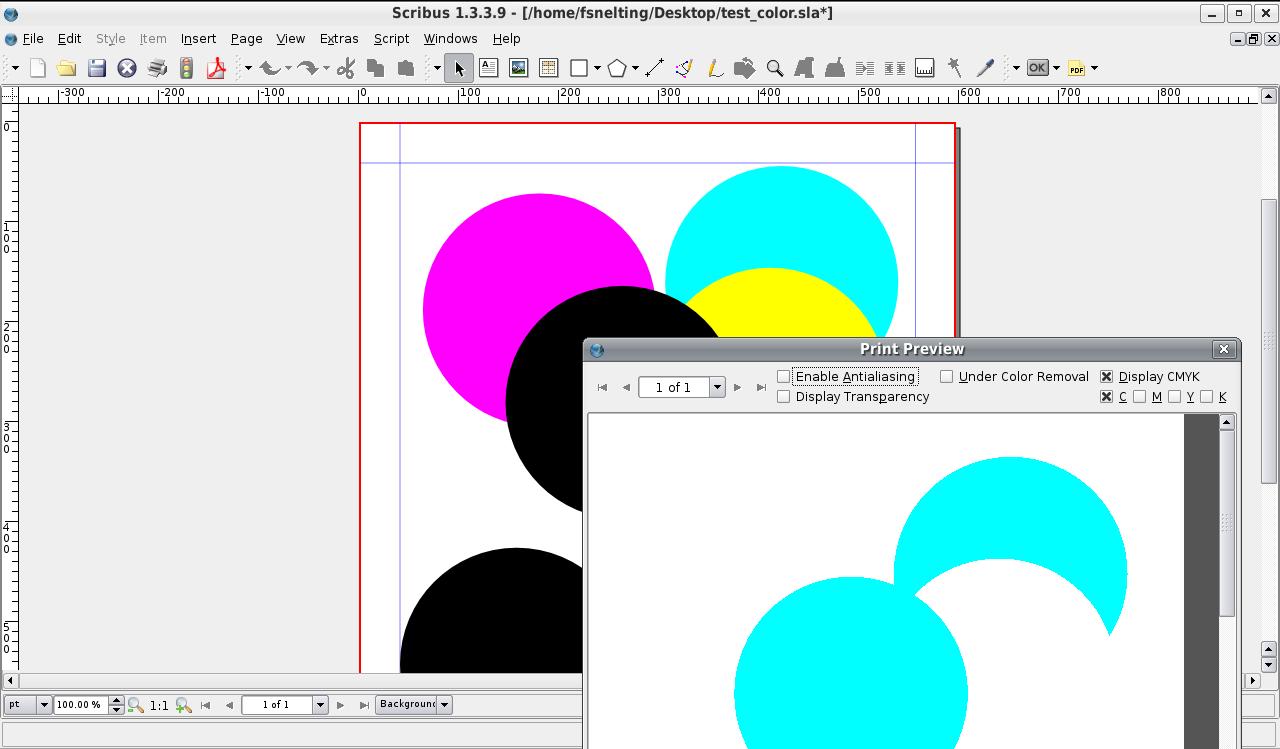Expand the Polygon tool dropdown arrow
1280x749 pixels.
pyautogui.click(x=635, y=68)
